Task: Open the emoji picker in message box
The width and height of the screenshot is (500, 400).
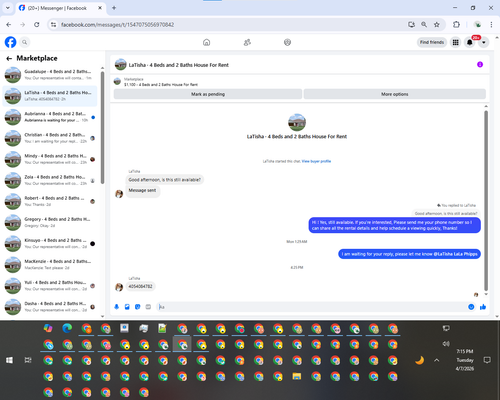Action: [471, 307]
